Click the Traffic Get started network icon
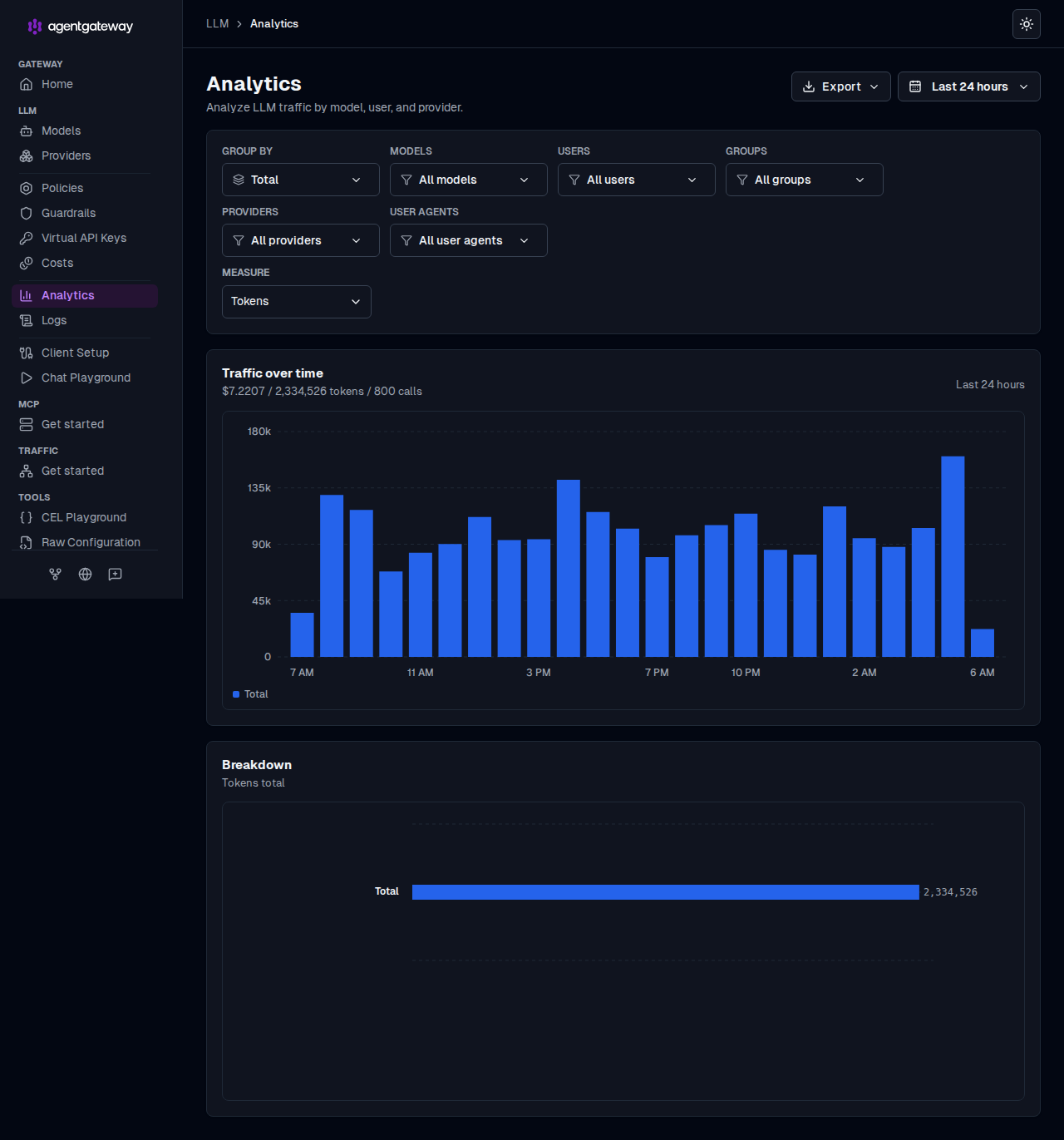The width and height of the screenshot is (1064, 1140). (26, 471)
